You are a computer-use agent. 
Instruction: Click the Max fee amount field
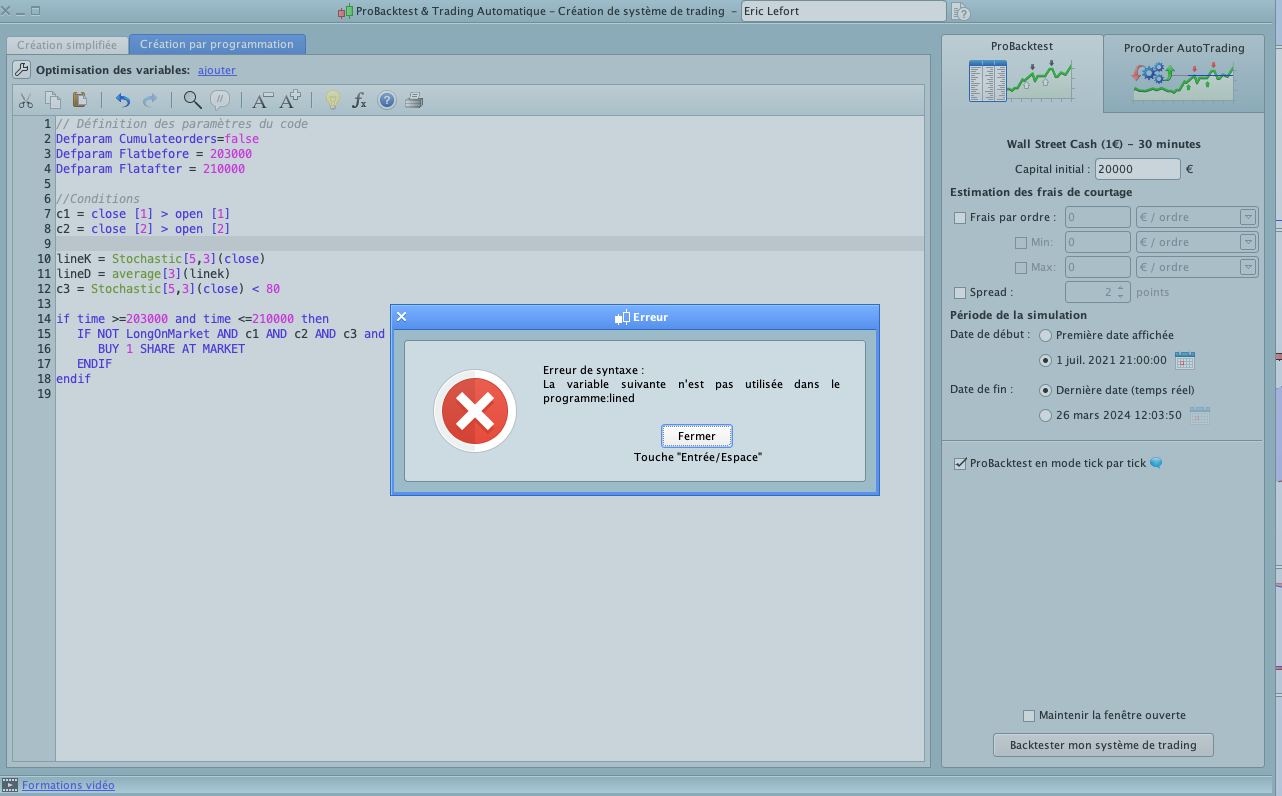(1097, 267)
